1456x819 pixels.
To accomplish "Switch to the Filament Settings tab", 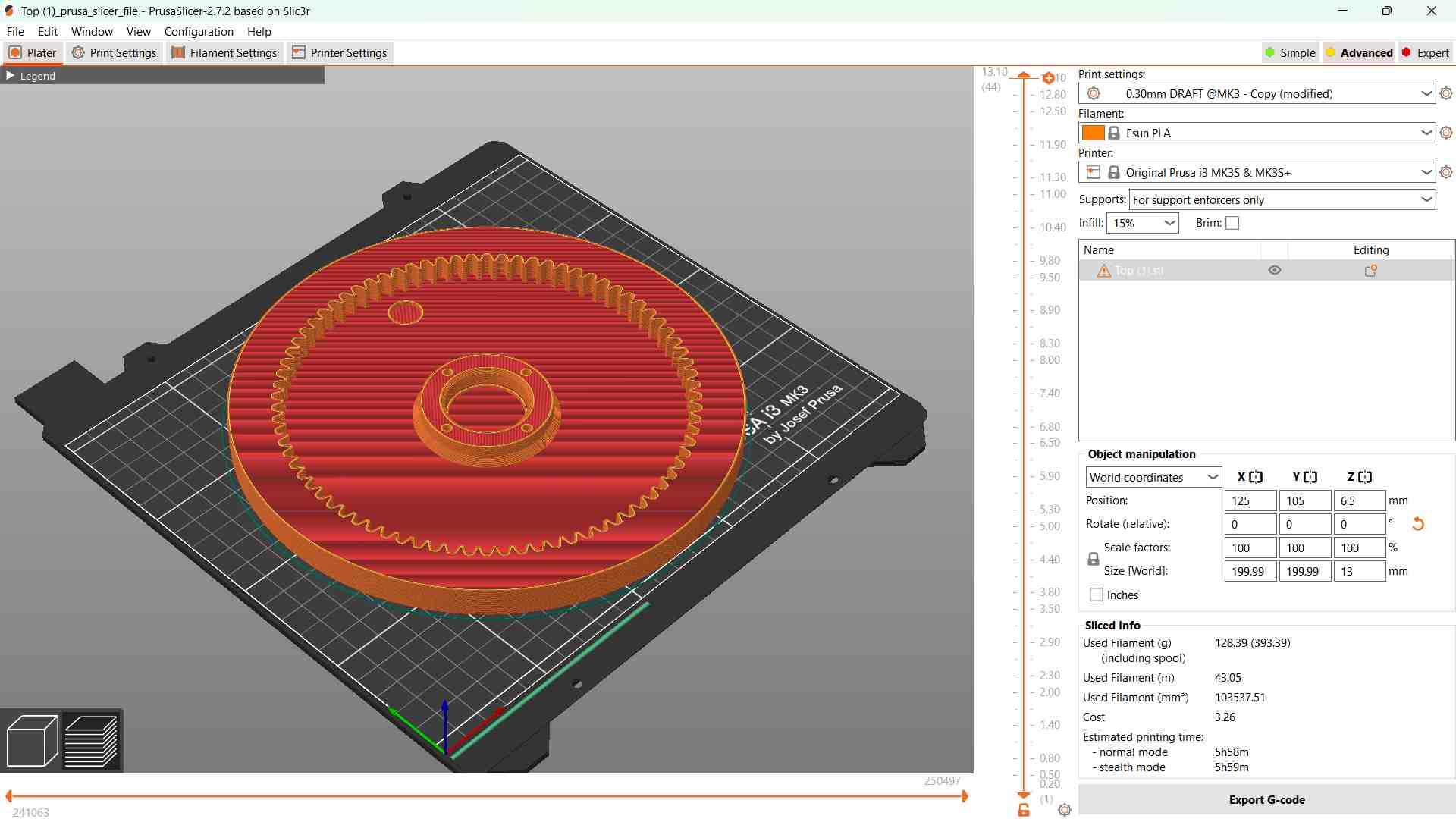I will click(224, 53).
